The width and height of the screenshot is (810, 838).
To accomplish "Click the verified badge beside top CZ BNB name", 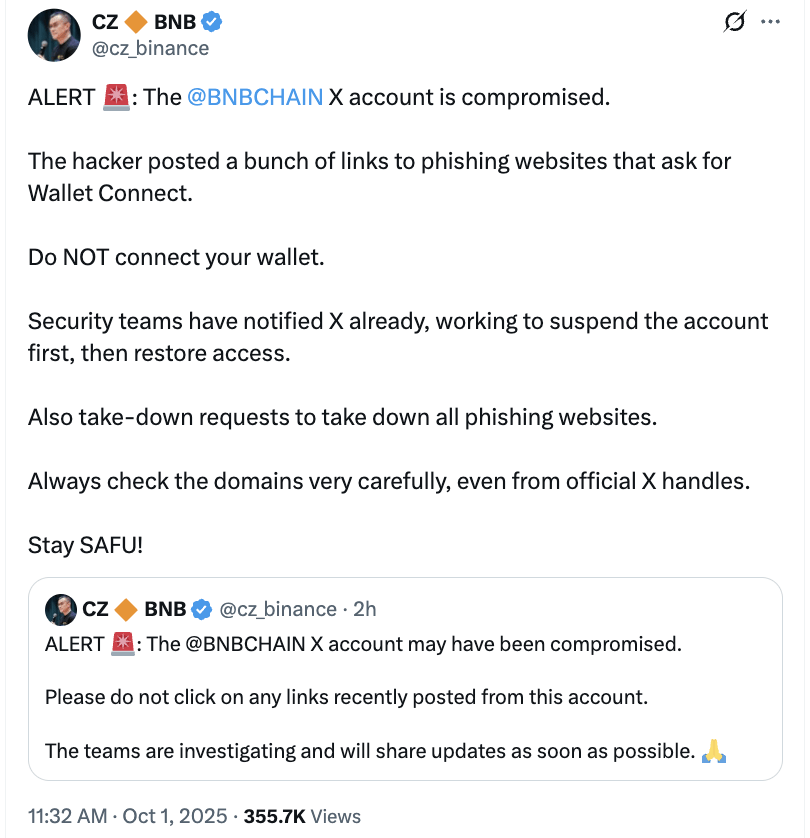I will pyautogui.click(x=215, y=21).
